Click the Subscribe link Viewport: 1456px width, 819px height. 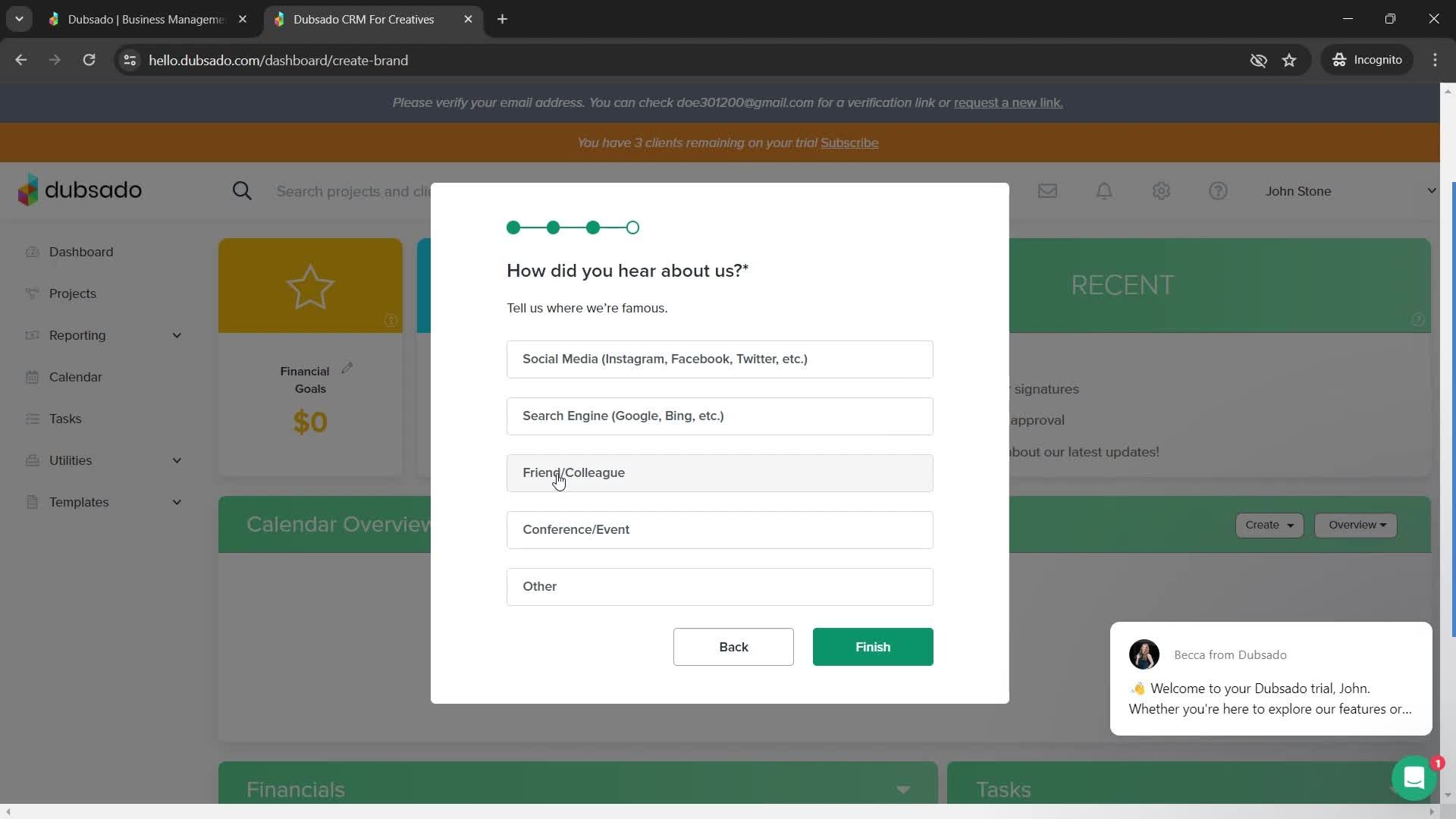point(849,143)
